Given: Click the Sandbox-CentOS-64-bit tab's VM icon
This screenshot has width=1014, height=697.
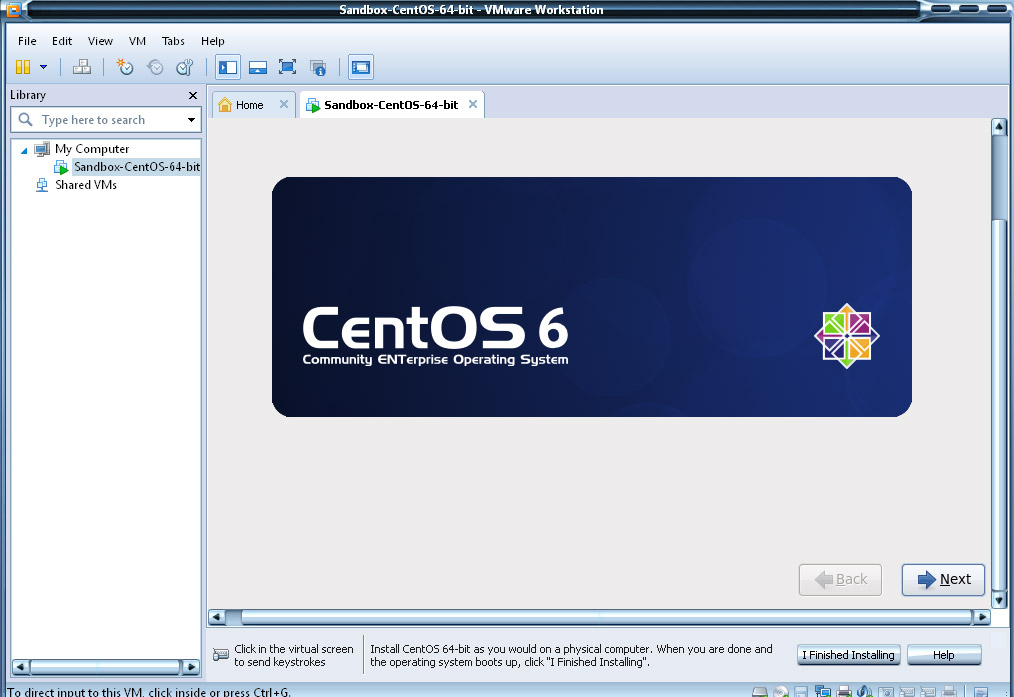Looking at the screenshot, I should pyautogui.click(x=313, y=105).
